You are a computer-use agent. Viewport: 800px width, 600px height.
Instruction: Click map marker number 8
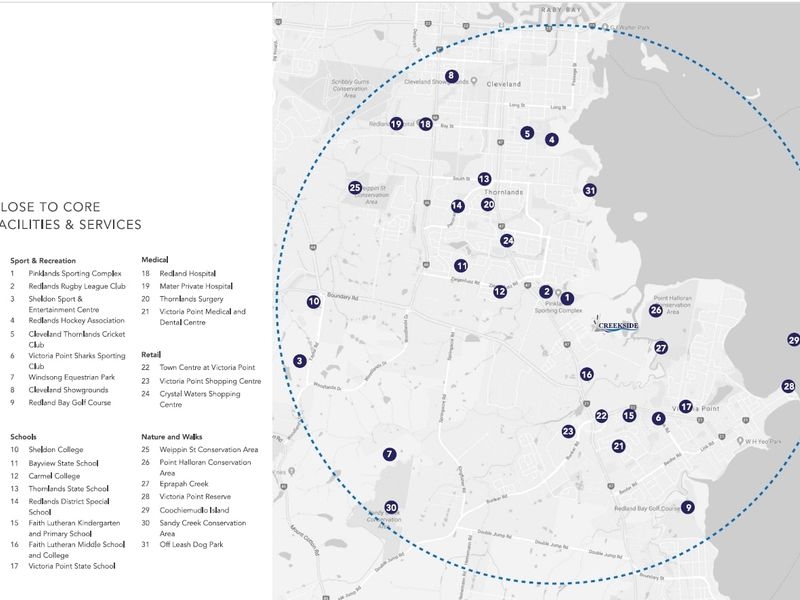click(451, 76)
